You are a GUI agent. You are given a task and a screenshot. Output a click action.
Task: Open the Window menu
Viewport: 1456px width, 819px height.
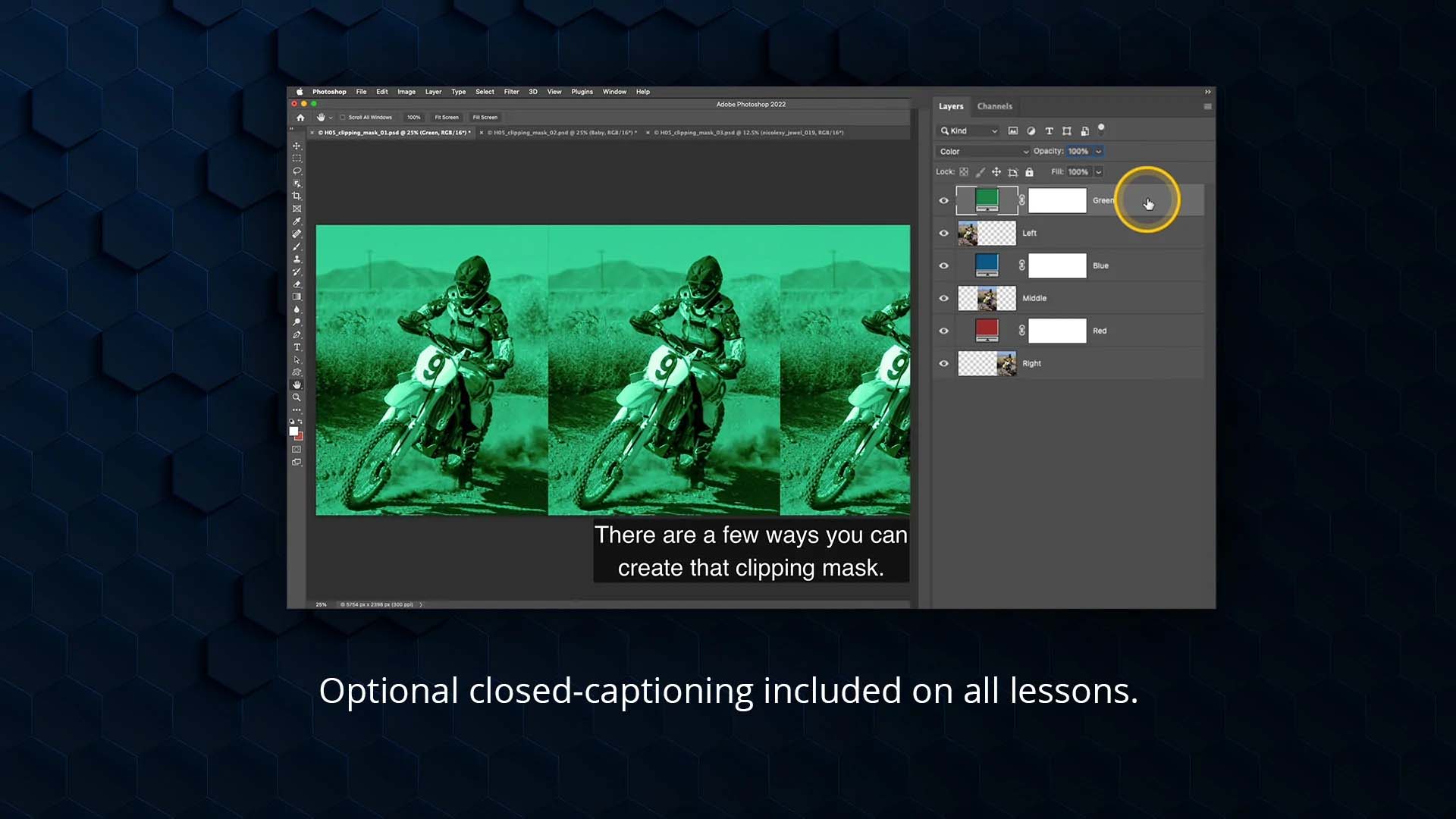pyautogui.click(x=614, y=92)
